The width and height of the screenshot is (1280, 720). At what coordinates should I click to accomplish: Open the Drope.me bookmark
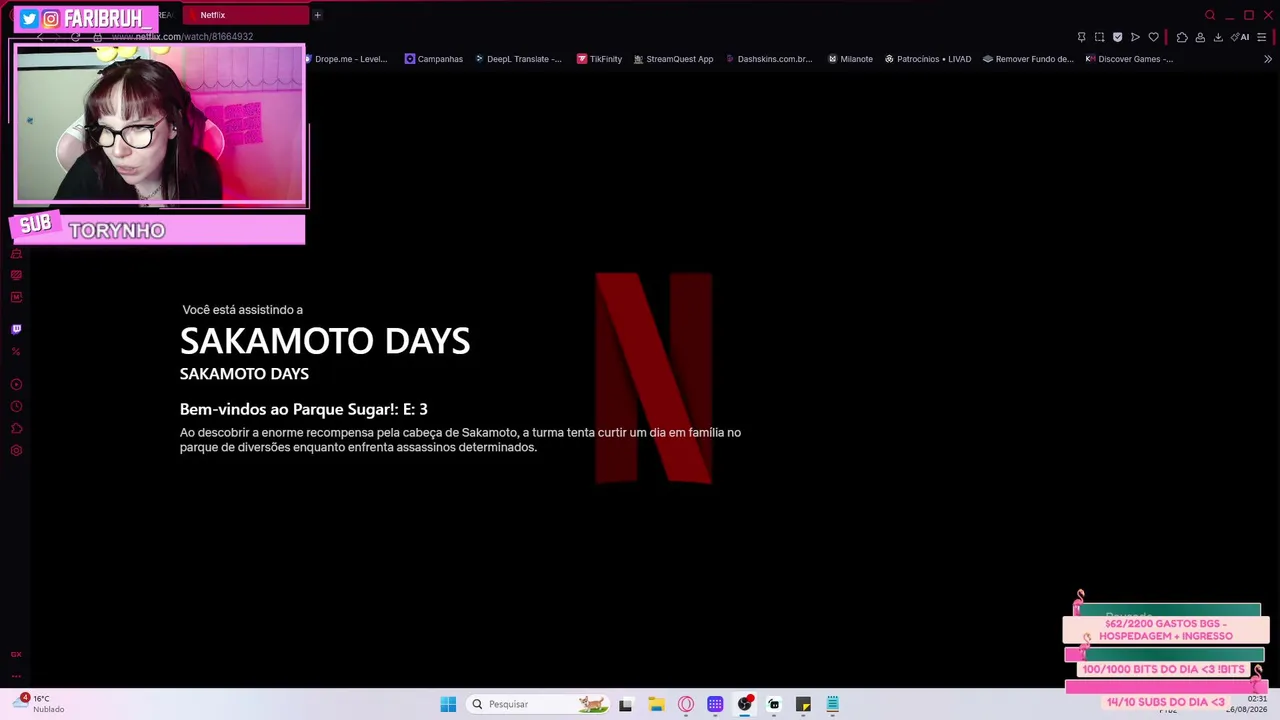tap(345, 59)
